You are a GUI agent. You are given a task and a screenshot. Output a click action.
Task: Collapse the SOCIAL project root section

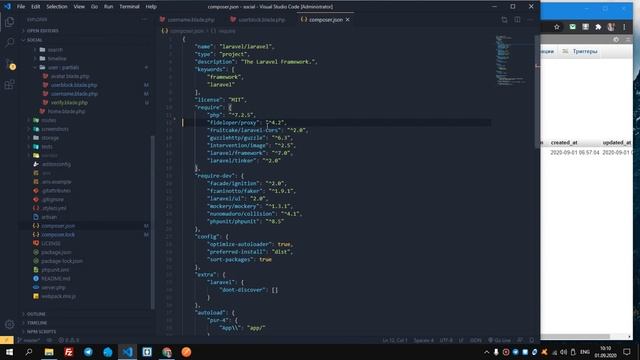pyautogui.click(x=34, y=40)
